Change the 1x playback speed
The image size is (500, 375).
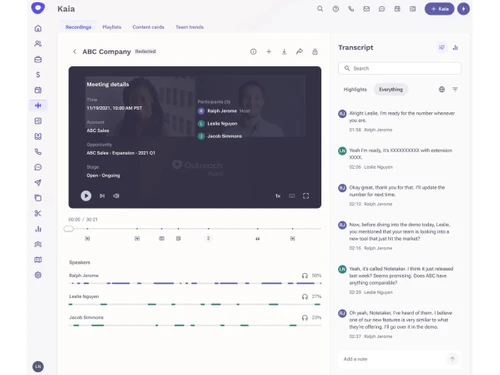pos(278,196)
